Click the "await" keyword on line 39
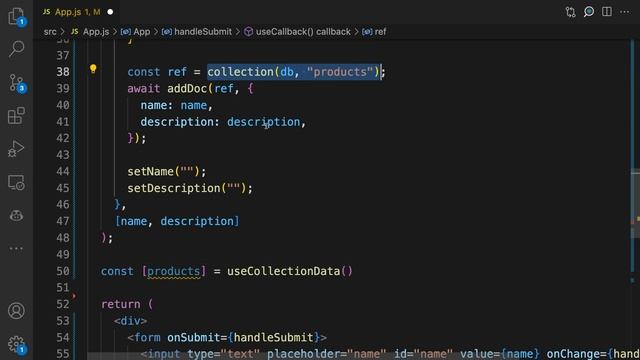 click(x=144, y=89)
